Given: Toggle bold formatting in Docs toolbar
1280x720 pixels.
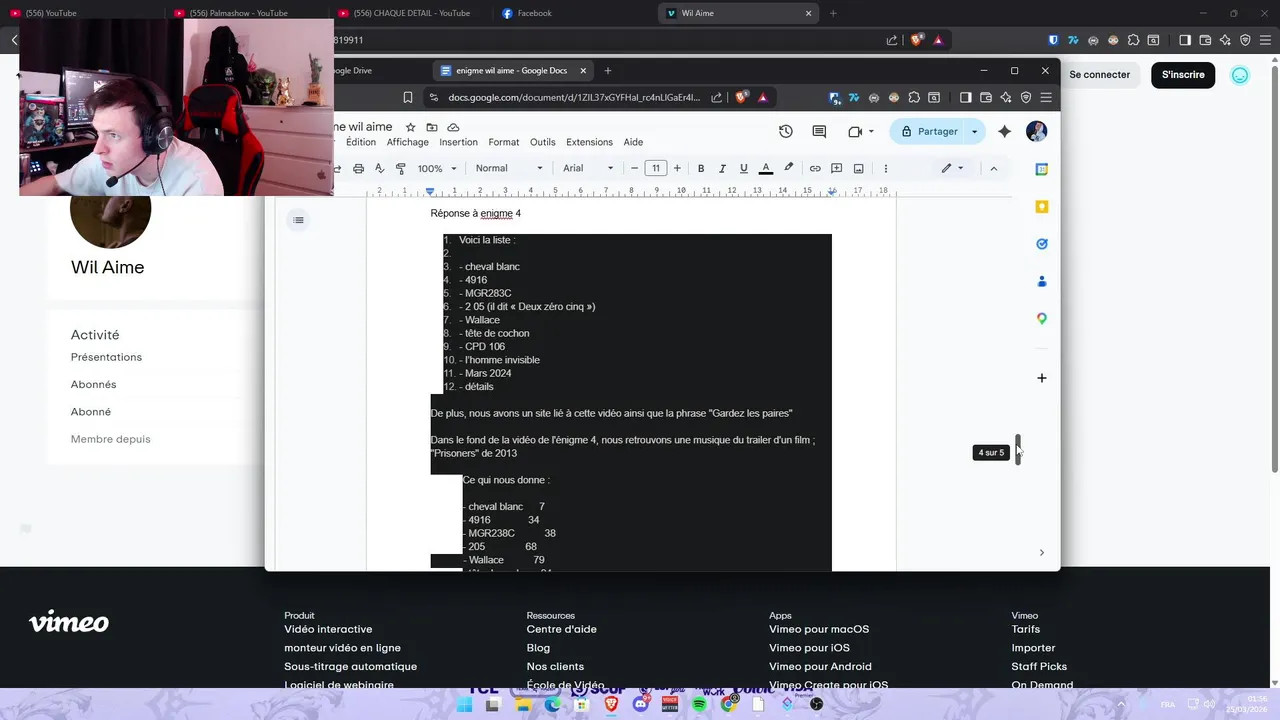Looking at the screenshot, I should [x=701, y=168].
